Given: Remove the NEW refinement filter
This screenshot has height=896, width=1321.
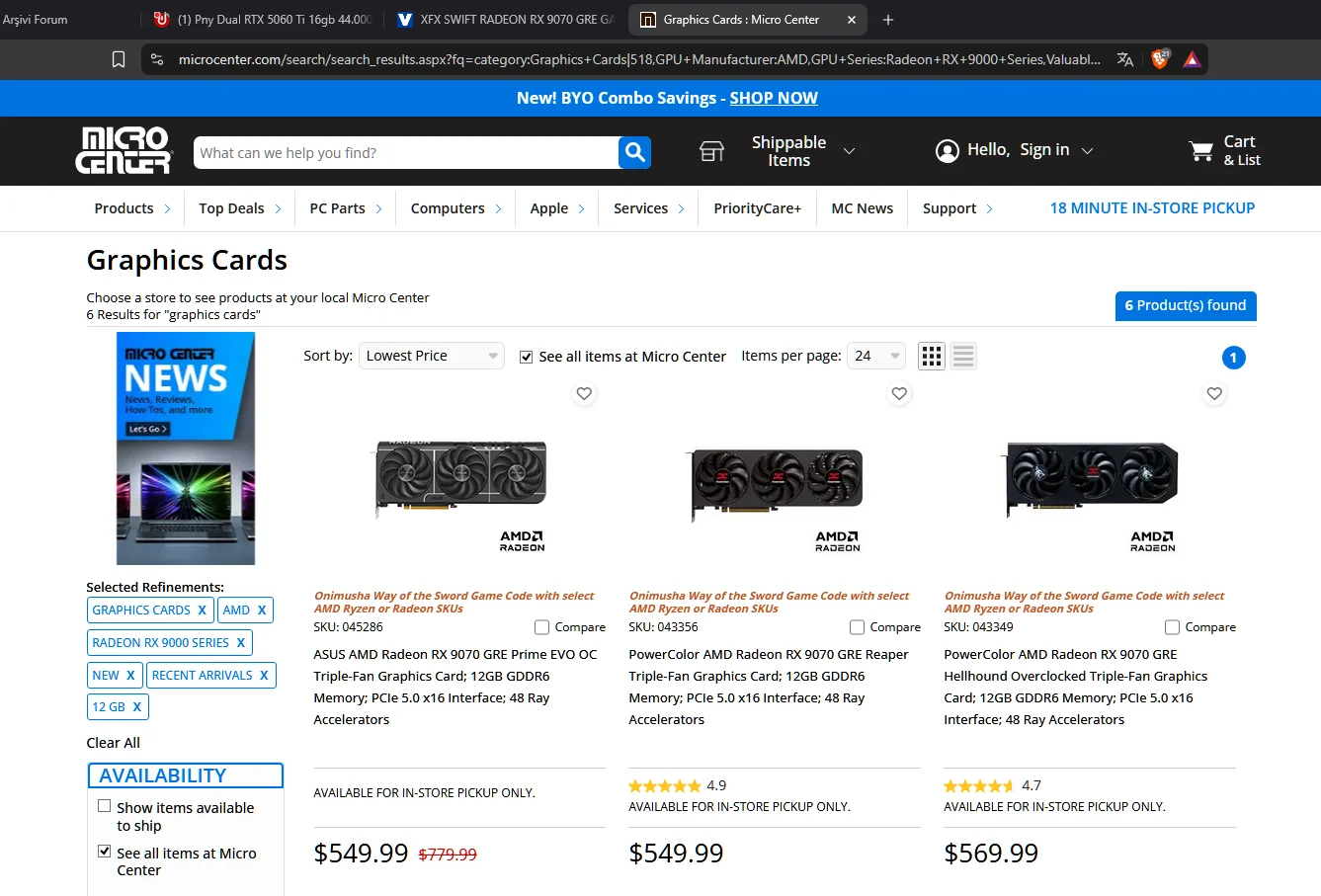Looking at the screenshot, I should coord(130,676).
